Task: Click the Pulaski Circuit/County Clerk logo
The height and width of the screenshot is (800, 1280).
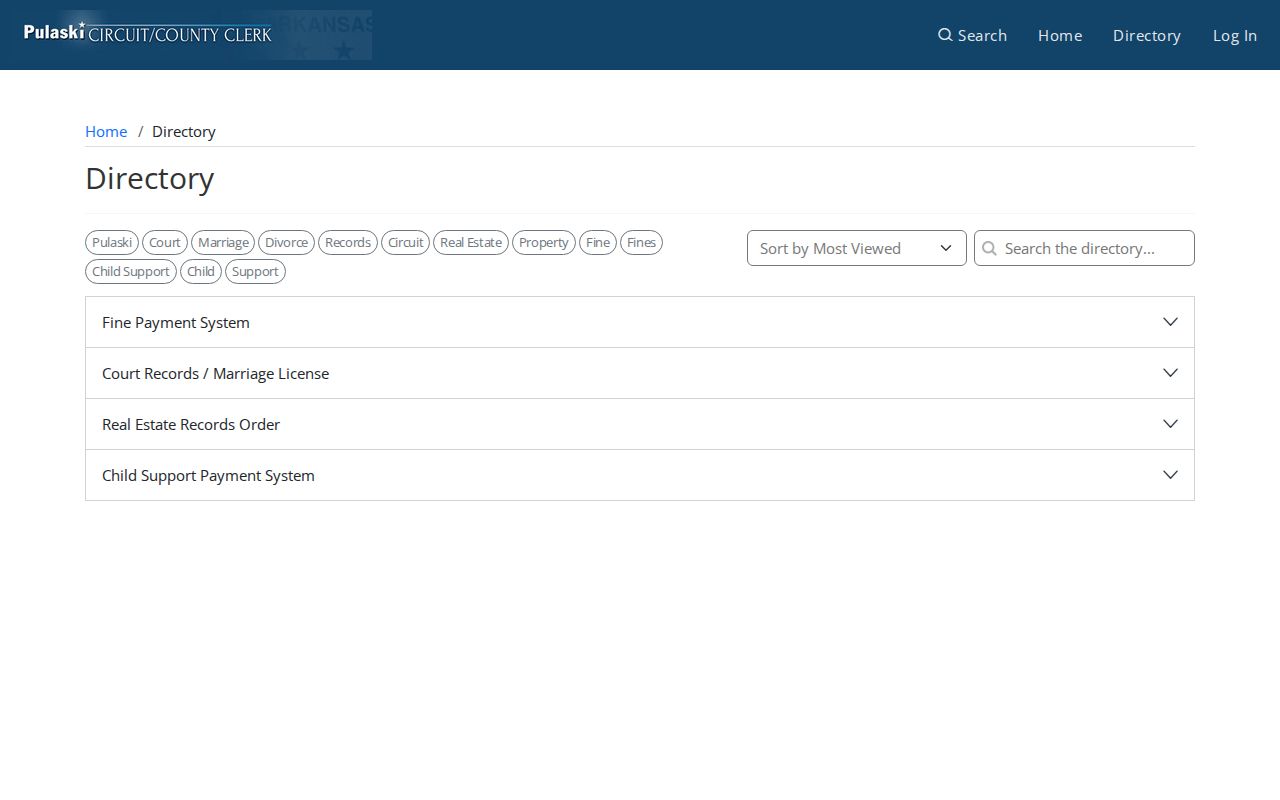Action: 198,35
